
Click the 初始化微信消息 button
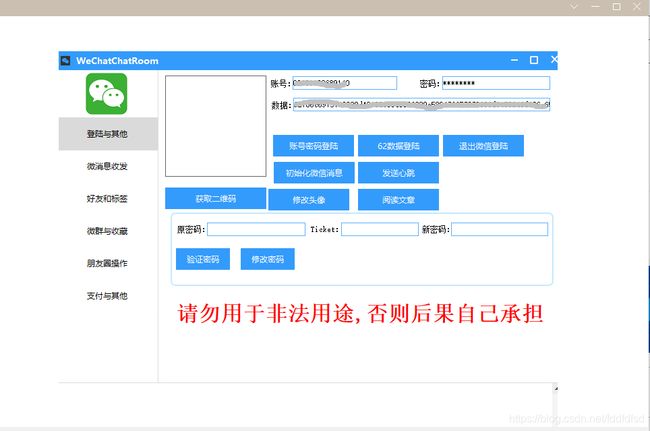tap(314, 173)
